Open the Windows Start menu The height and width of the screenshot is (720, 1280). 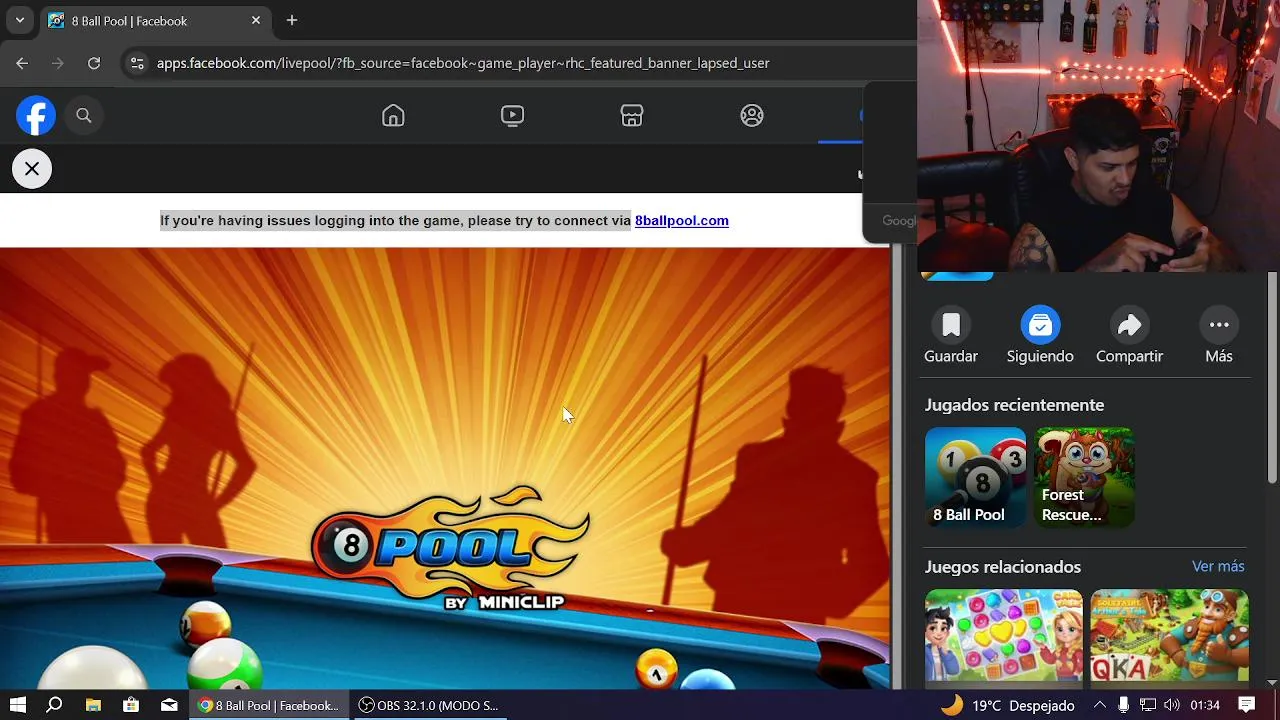18,705
